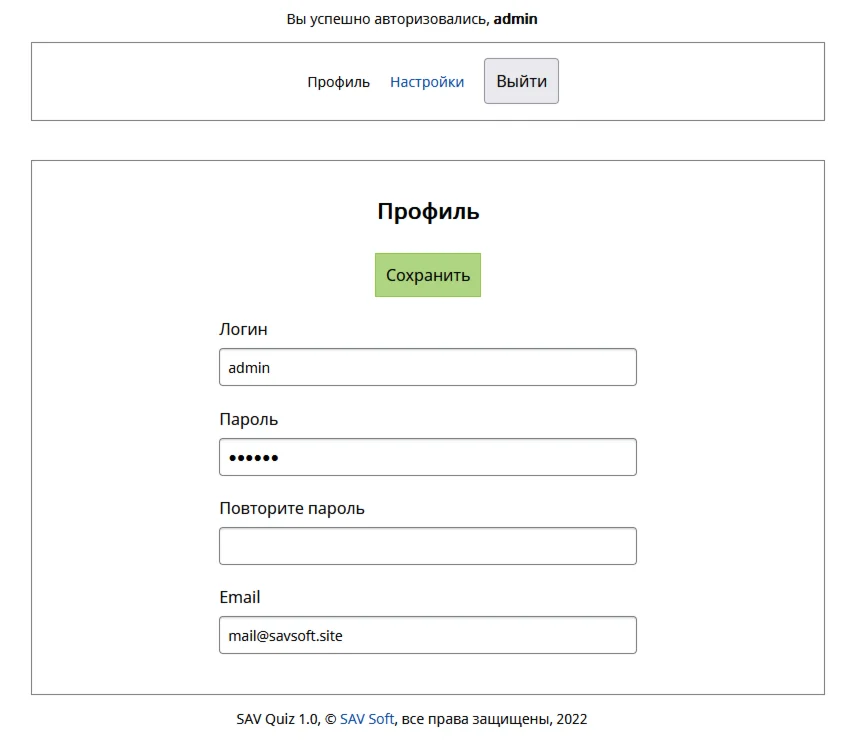Image resolution: width=854 pixels, height=754 pixels.
Task: Click the Email field label
Action: coord(240,597)
